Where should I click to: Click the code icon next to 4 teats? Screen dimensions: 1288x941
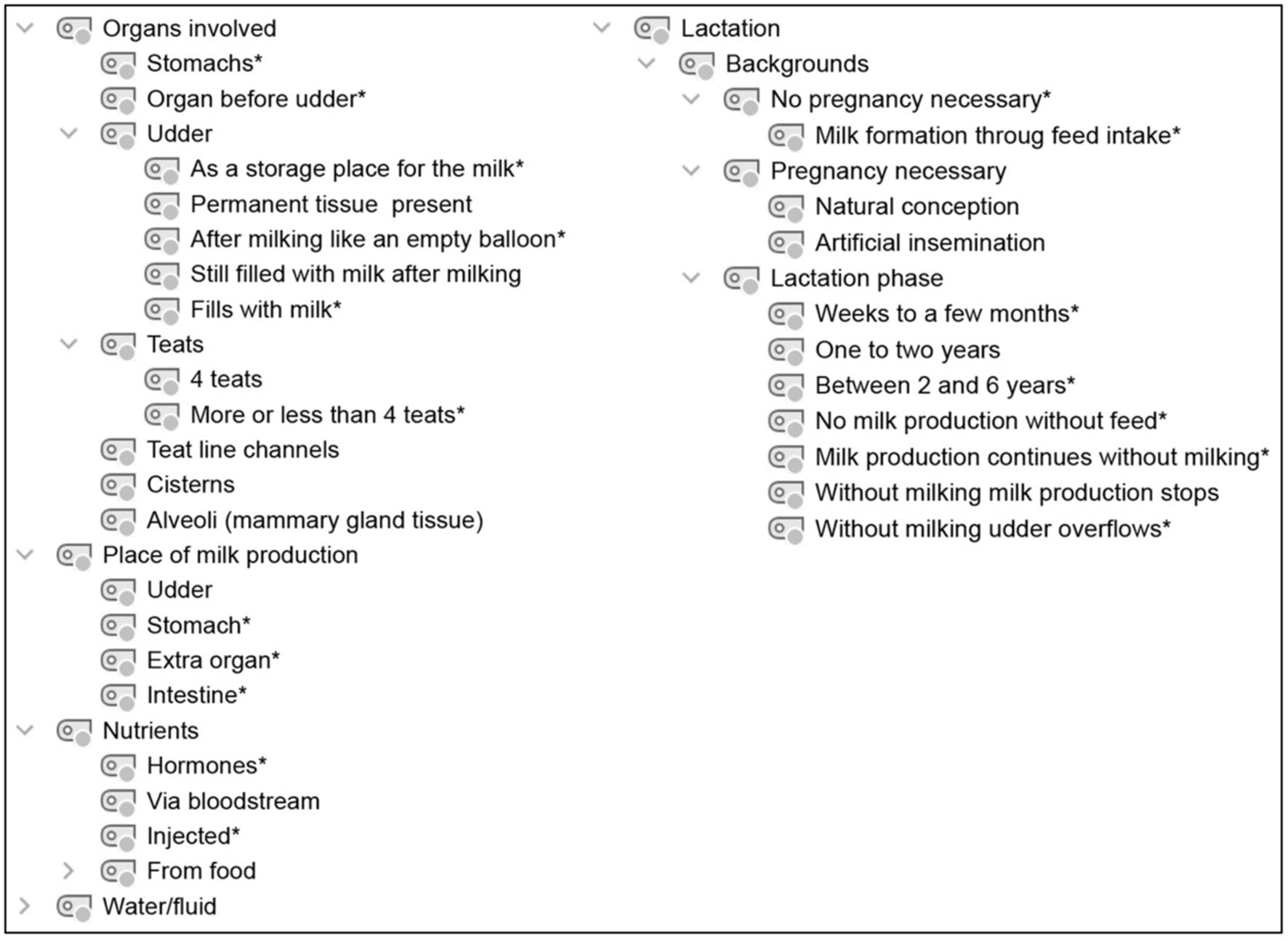point(161,380)
